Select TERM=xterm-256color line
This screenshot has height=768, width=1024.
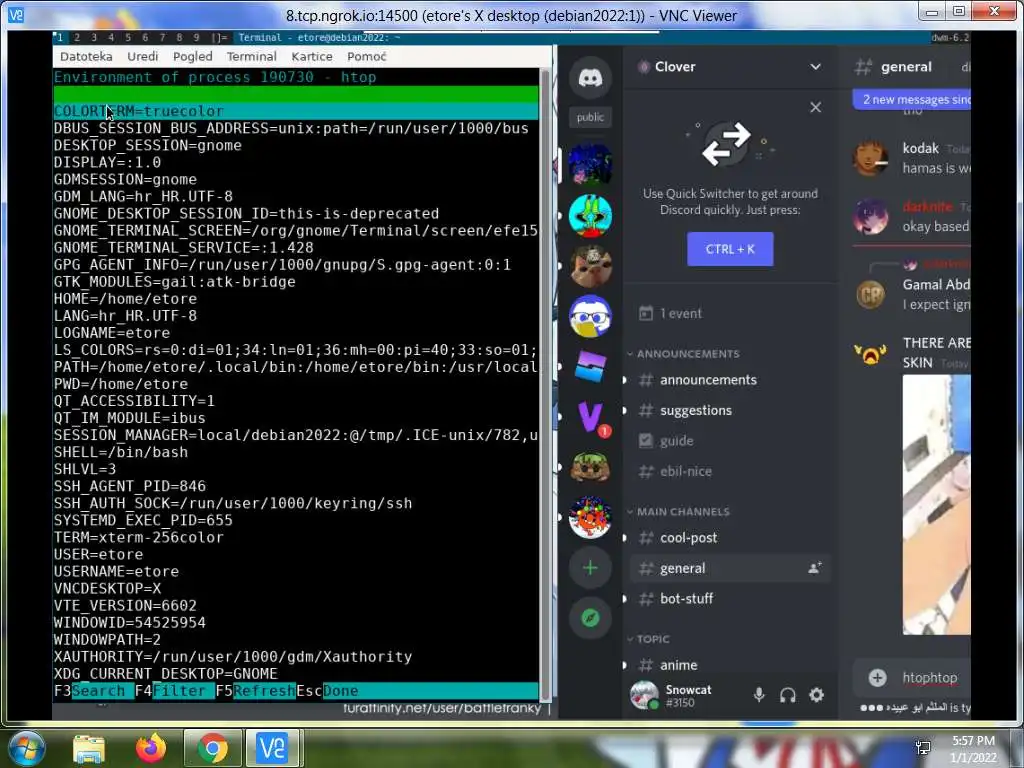(296, 537)
